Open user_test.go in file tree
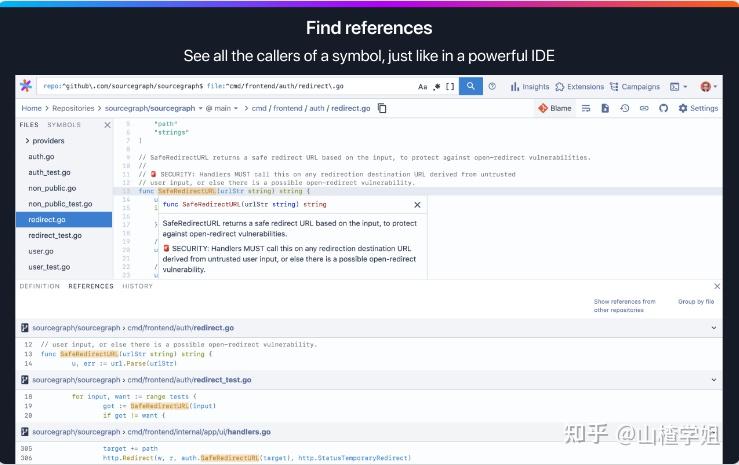The width and height of the screenshot is (739, 465). point(49,267)
